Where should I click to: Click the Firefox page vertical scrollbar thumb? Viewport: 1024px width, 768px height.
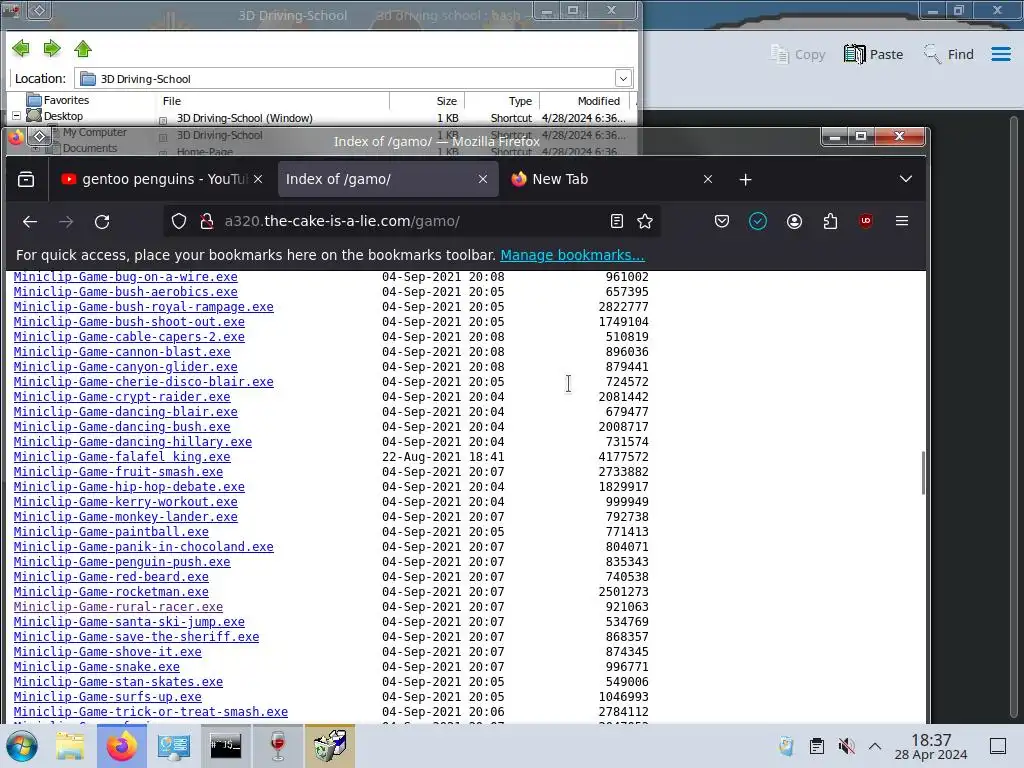point(923,473)
